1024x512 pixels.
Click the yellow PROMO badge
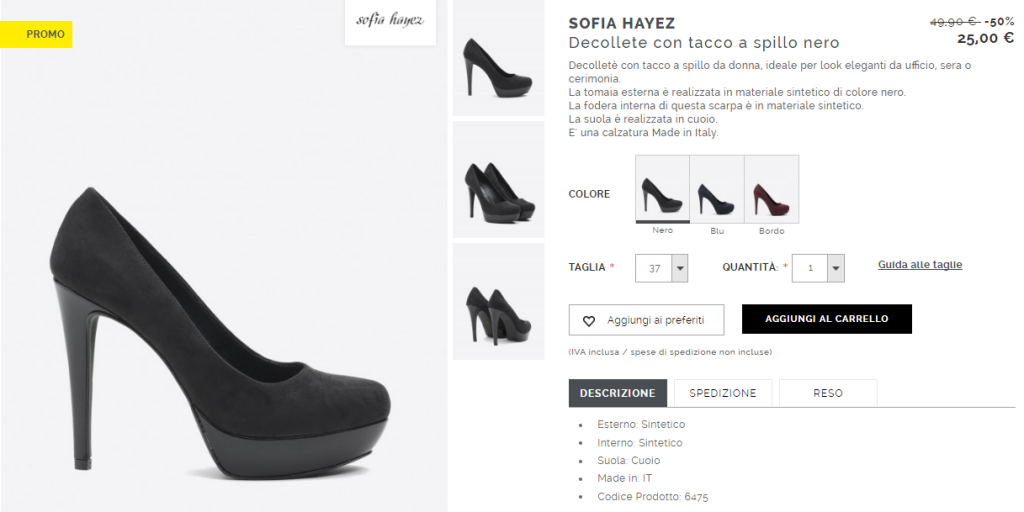(36, 35)
